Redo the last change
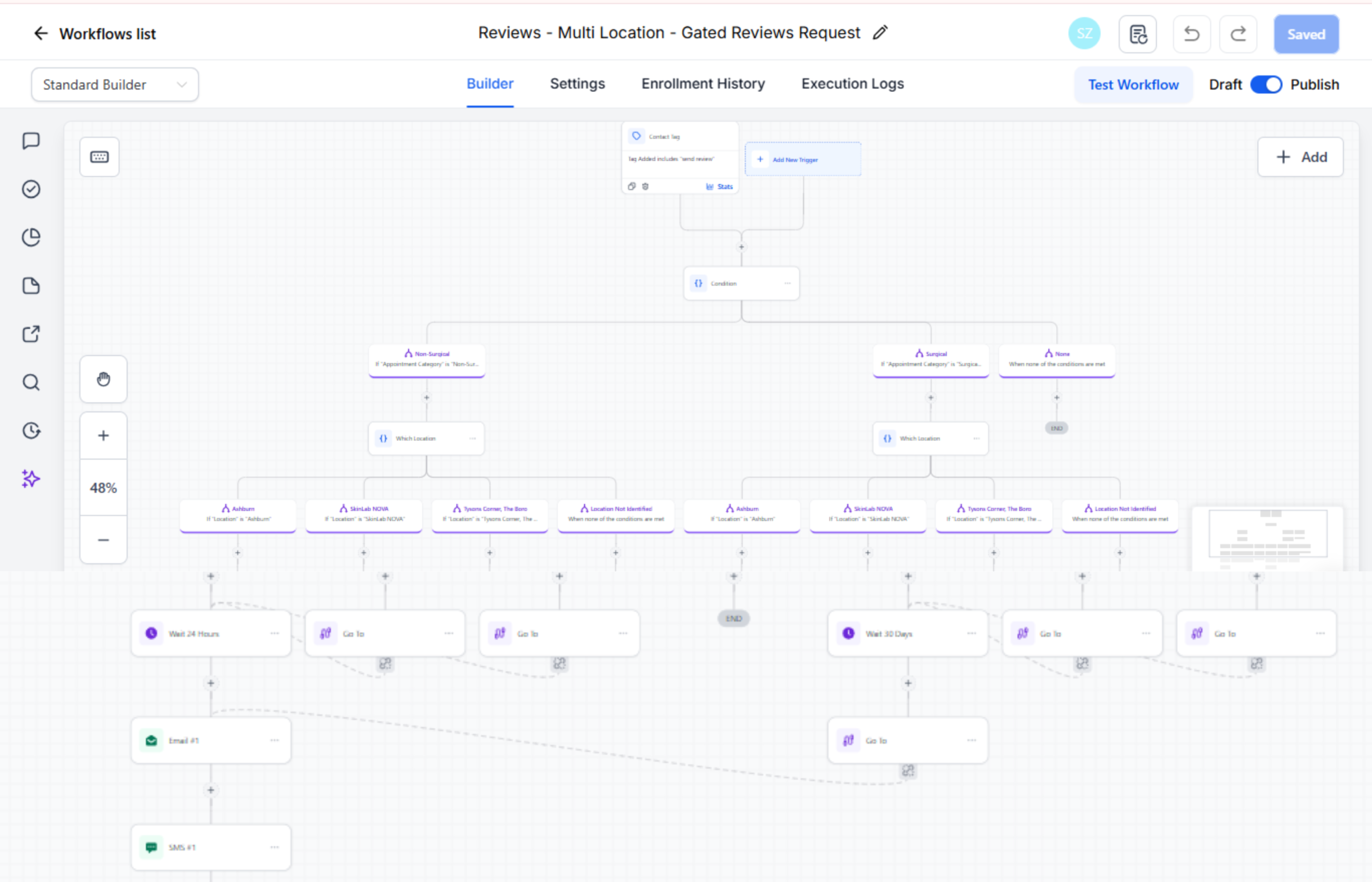This screenshot has width=1372, height=882. (x=1238, y=34)
